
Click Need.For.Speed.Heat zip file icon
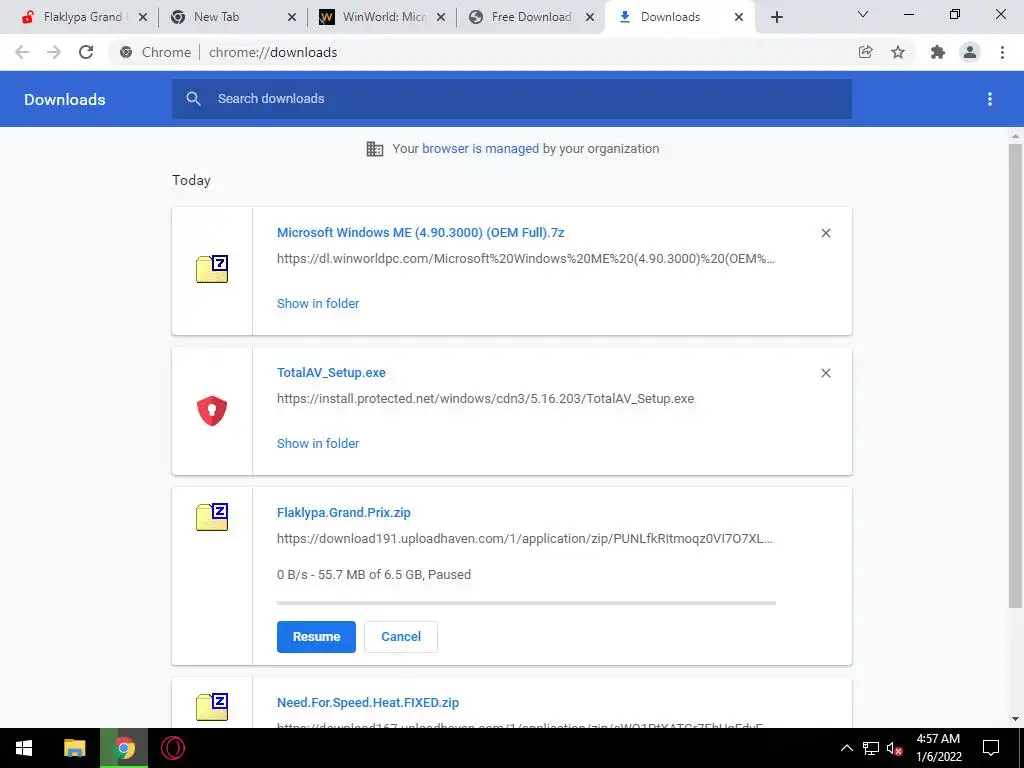(x=212, y=707)
